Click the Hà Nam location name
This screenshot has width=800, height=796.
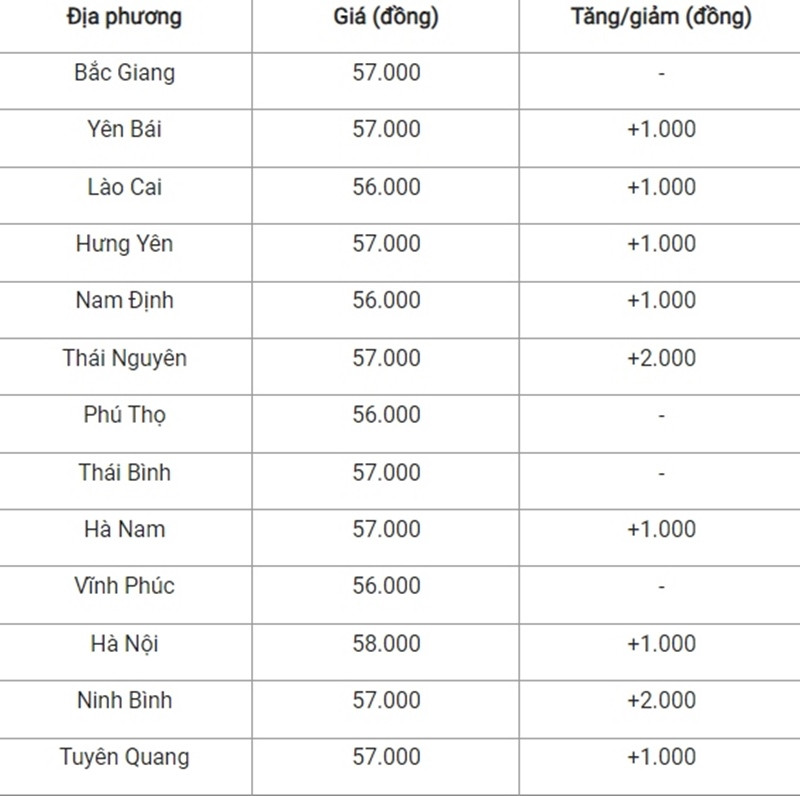coord(124,529)
